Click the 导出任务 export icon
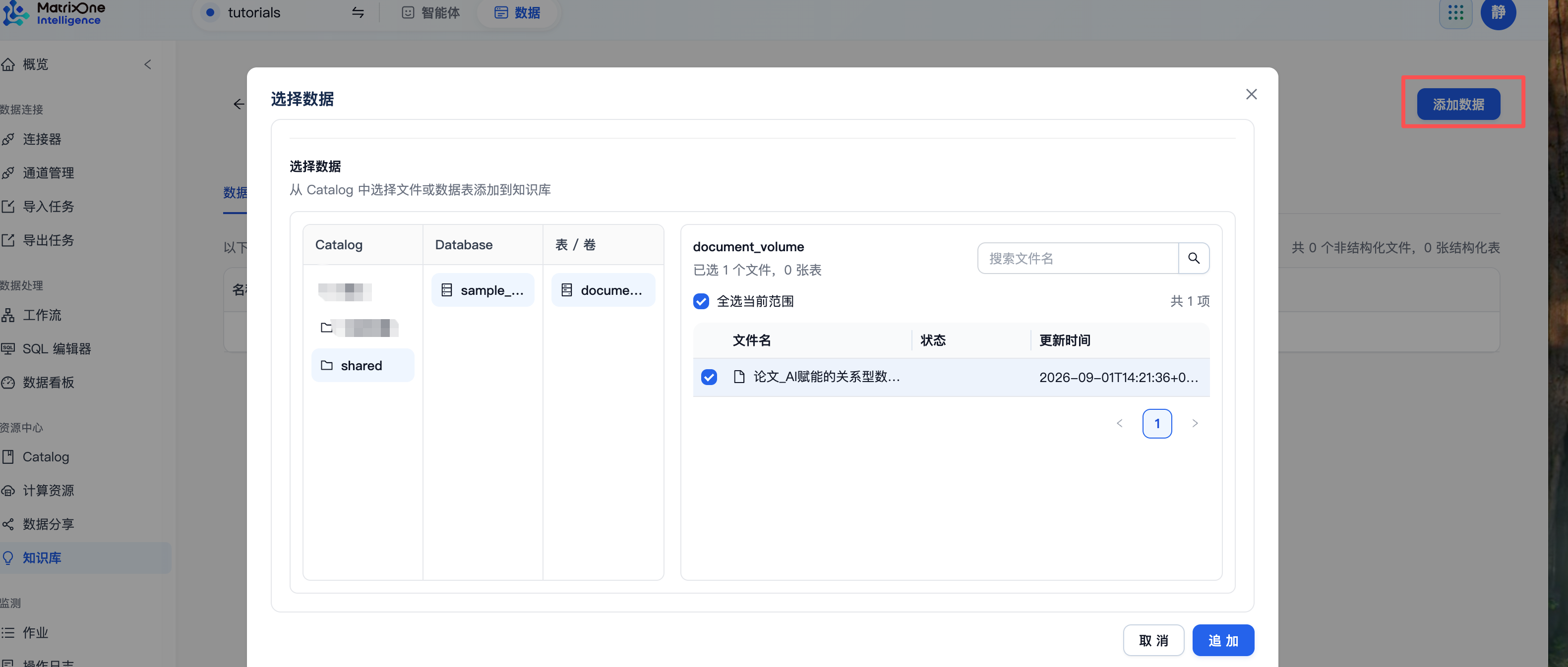Image resolution: width=1568 pixels, height=667 pixels. [8, 240]
